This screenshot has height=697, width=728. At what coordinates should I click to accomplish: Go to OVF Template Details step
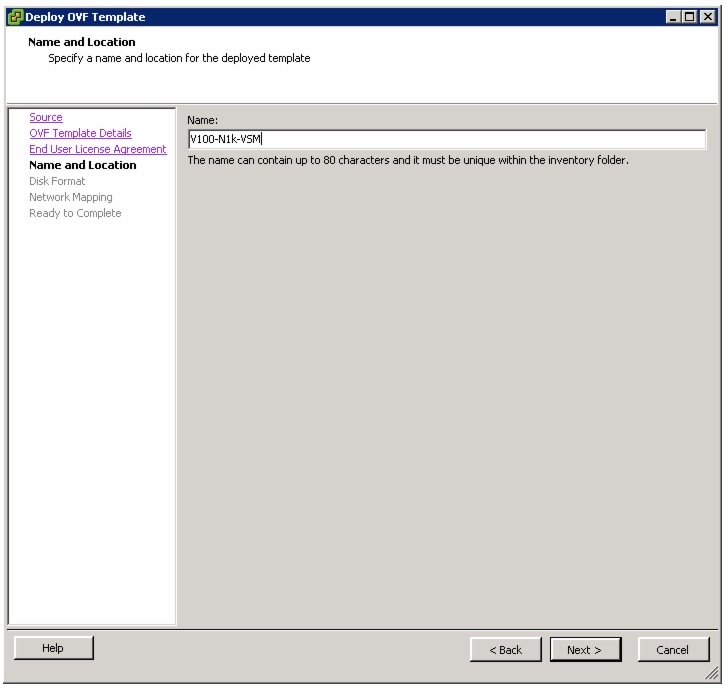click(80, 133)
